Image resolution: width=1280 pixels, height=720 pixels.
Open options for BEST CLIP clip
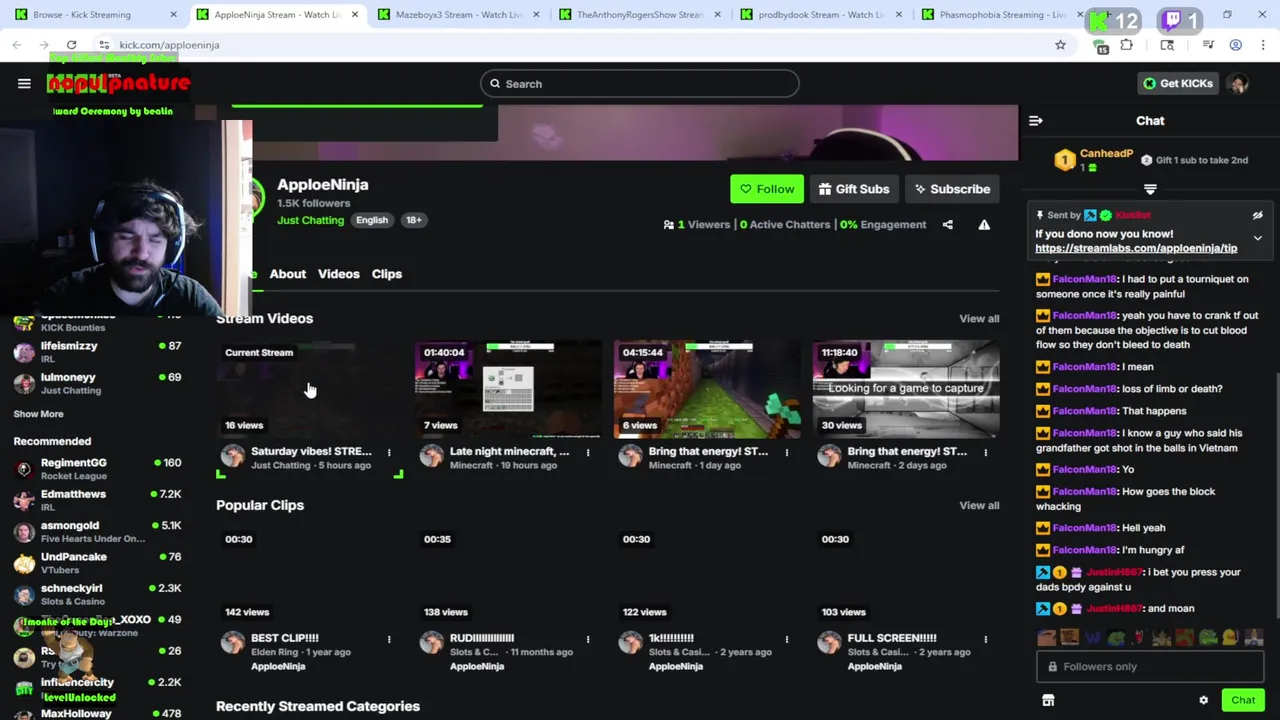pos(389,639)
